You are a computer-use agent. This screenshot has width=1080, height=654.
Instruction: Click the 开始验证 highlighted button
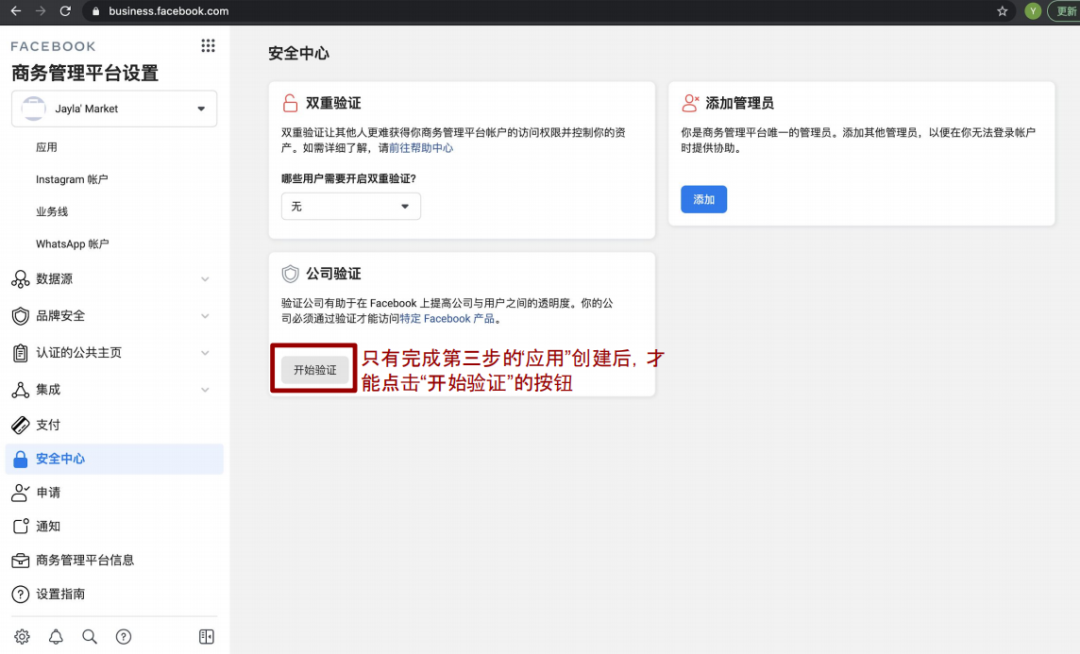(x=313, y=369)
